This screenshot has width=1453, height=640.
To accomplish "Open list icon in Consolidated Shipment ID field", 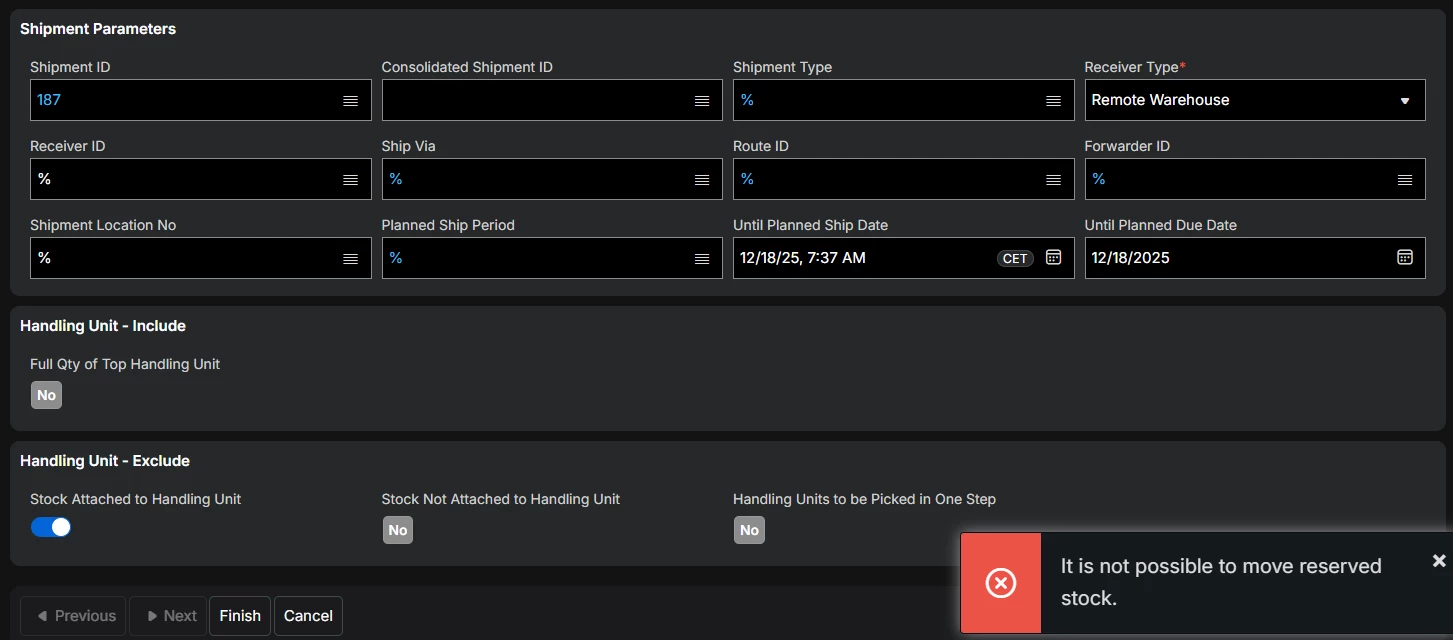I will 702,101.
